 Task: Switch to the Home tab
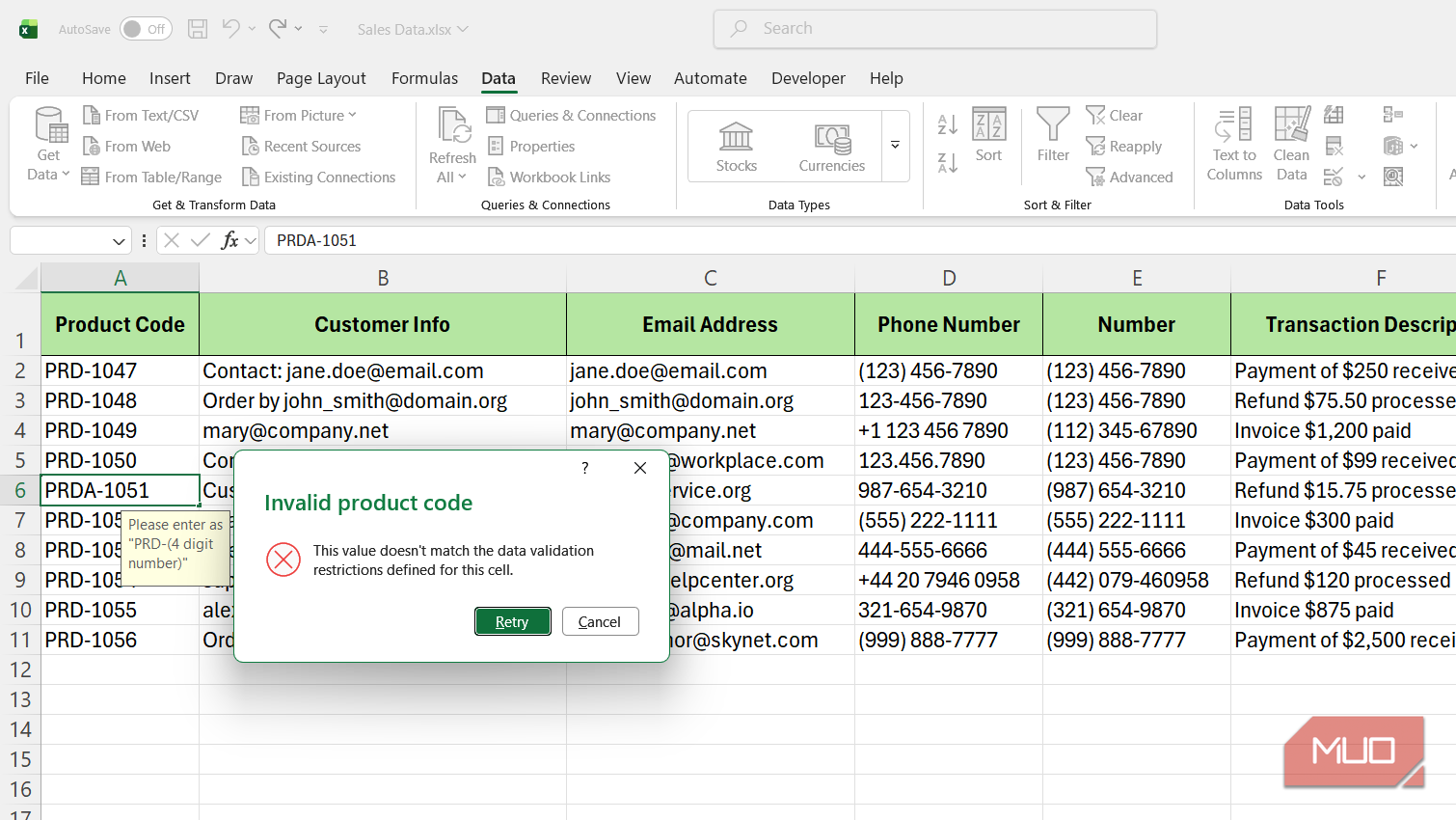click(104, 78)
